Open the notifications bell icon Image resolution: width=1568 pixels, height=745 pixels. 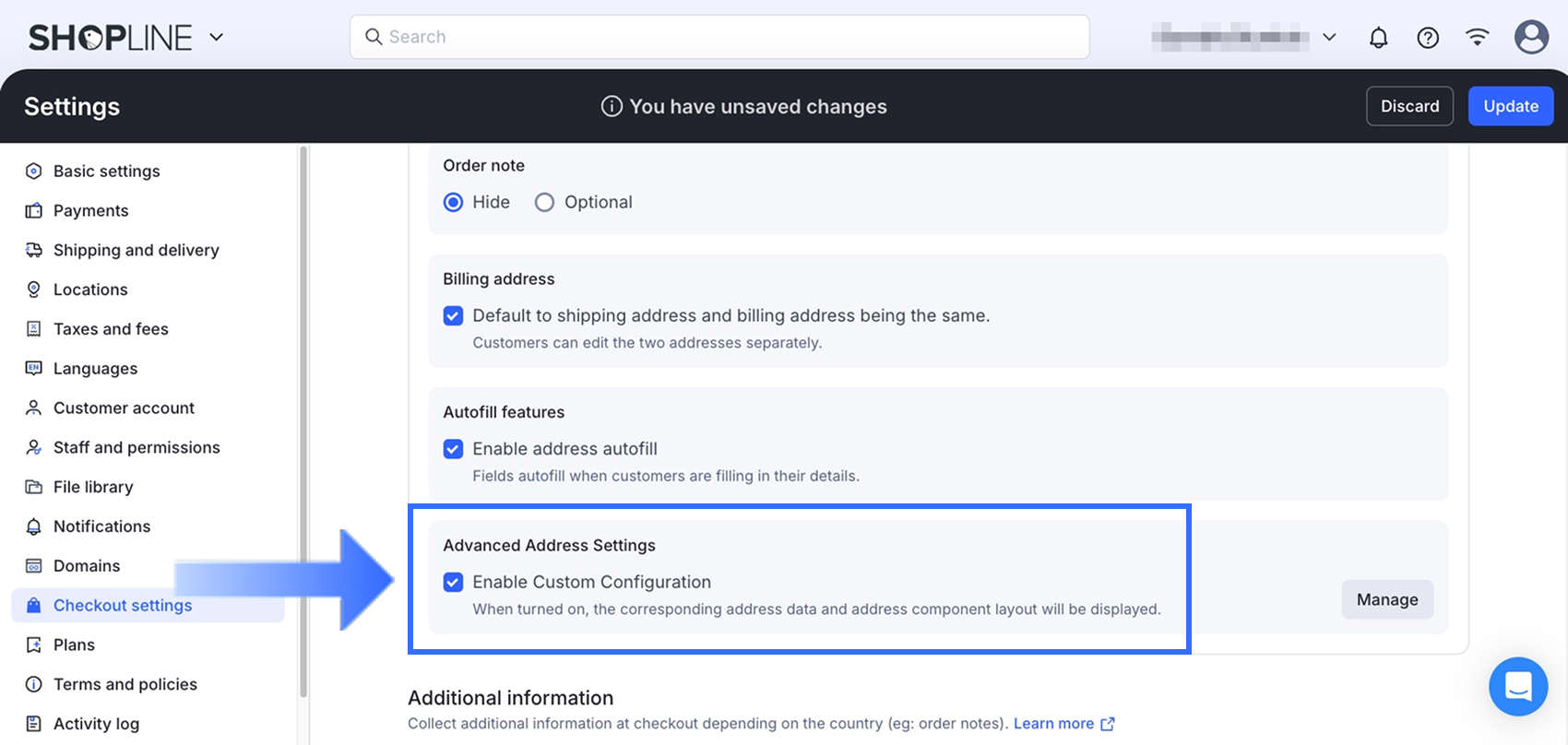(x=1378, y=38)
